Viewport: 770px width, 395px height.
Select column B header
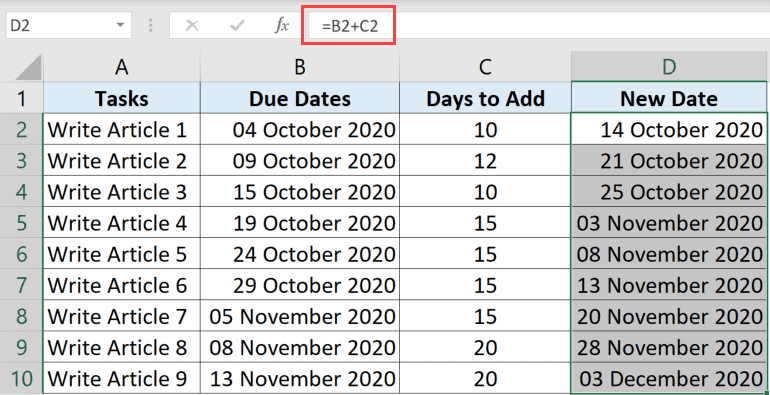300,67
